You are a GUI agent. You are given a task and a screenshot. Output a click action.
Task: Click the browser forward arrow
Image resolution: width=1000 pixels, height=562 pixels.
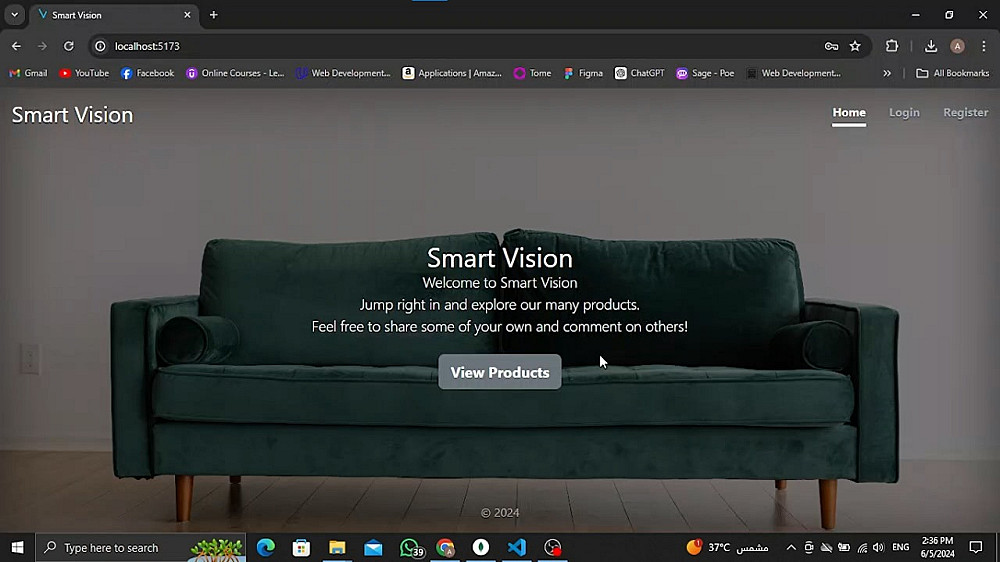(42, 46)
